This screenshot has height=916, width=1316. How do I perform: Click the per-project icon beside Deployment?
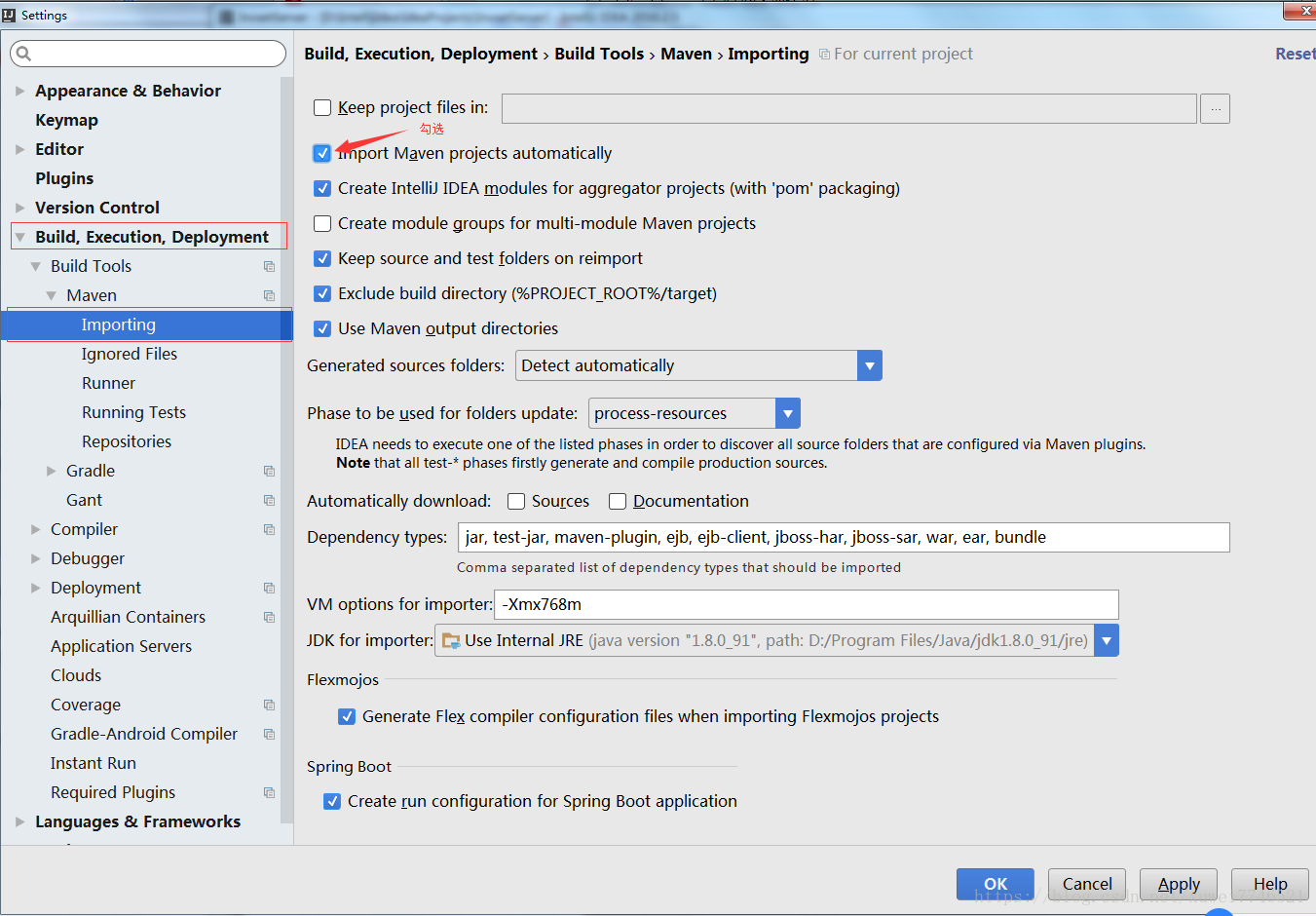270,588
